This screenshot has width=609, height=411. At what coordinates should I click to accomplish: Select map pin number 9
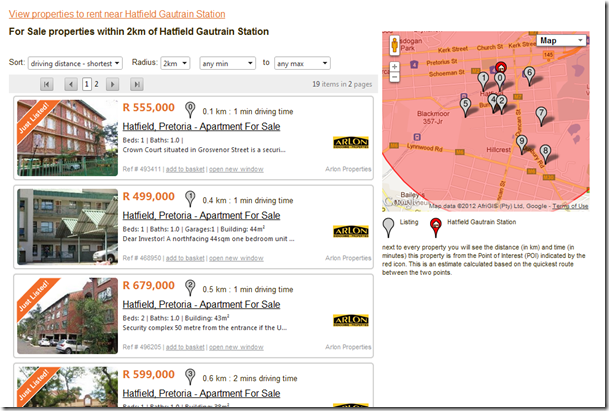[522, 144]
